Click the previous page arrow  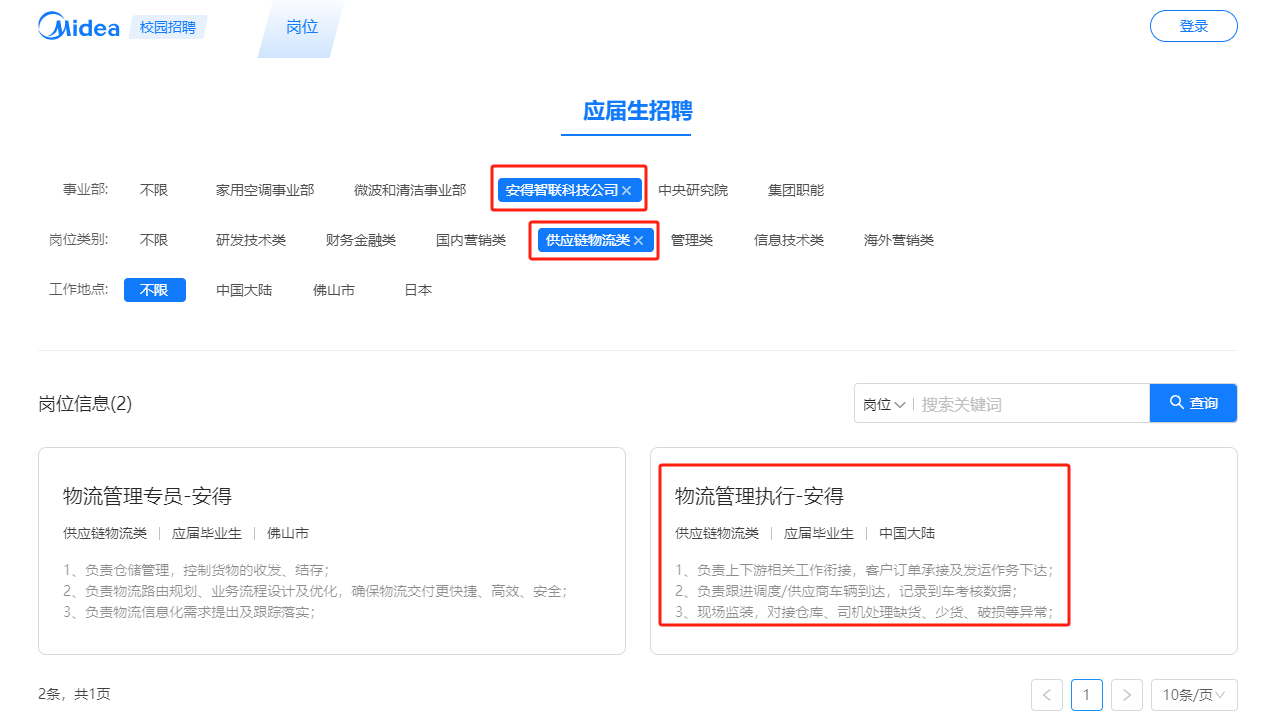coord(1047,695)
